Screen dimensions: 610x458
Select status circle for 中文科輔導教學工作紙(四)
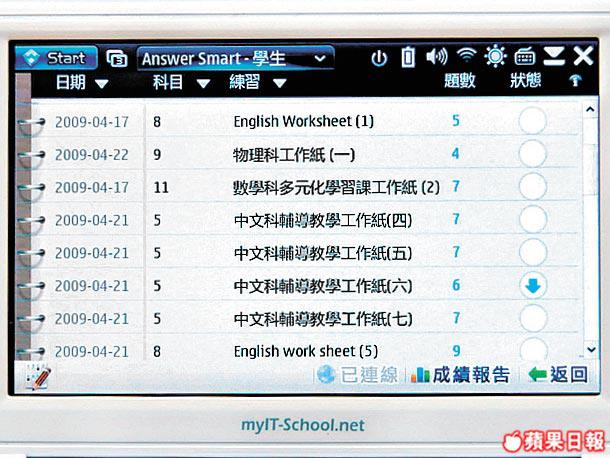point(533,219)
